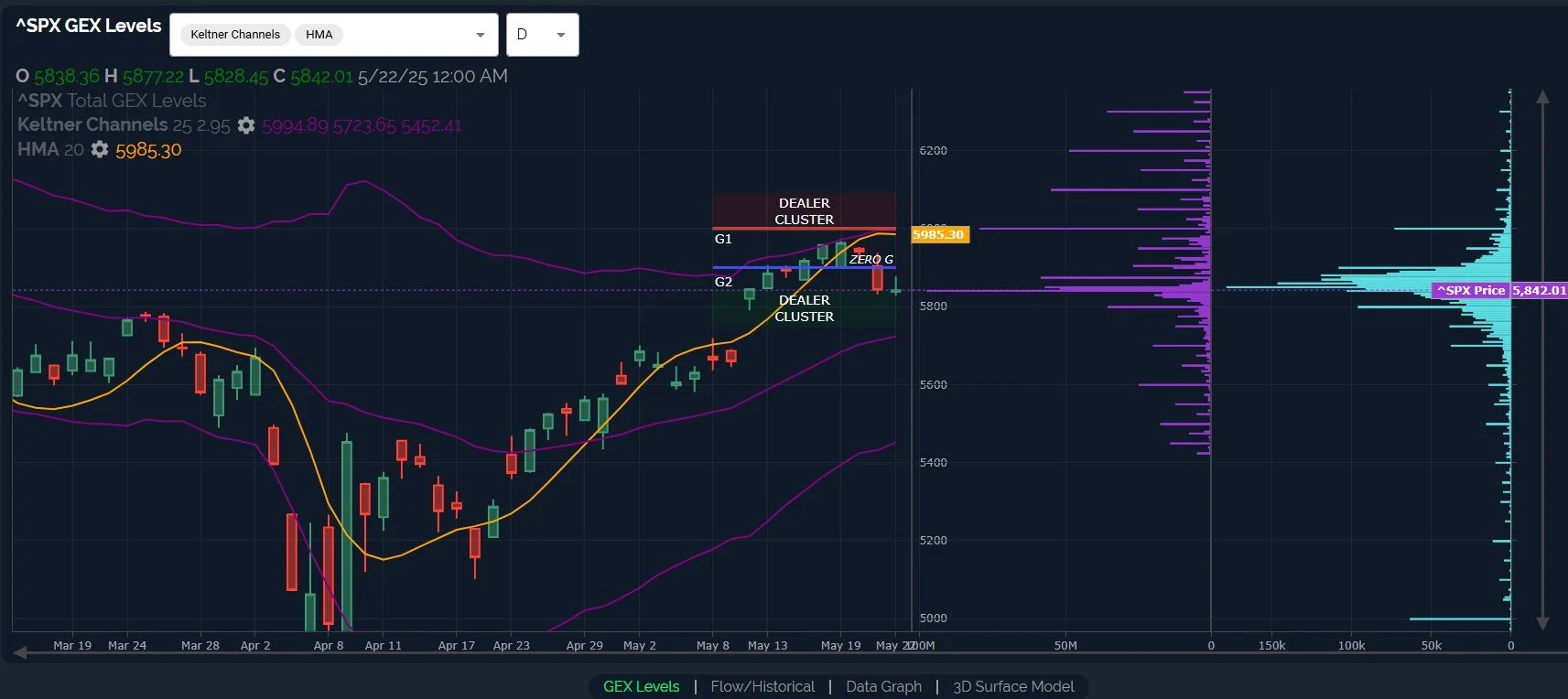This screenshot has width=1568, height=699.
Task: Open Keltner Channels settings gear
Action: tap(246, 125)
